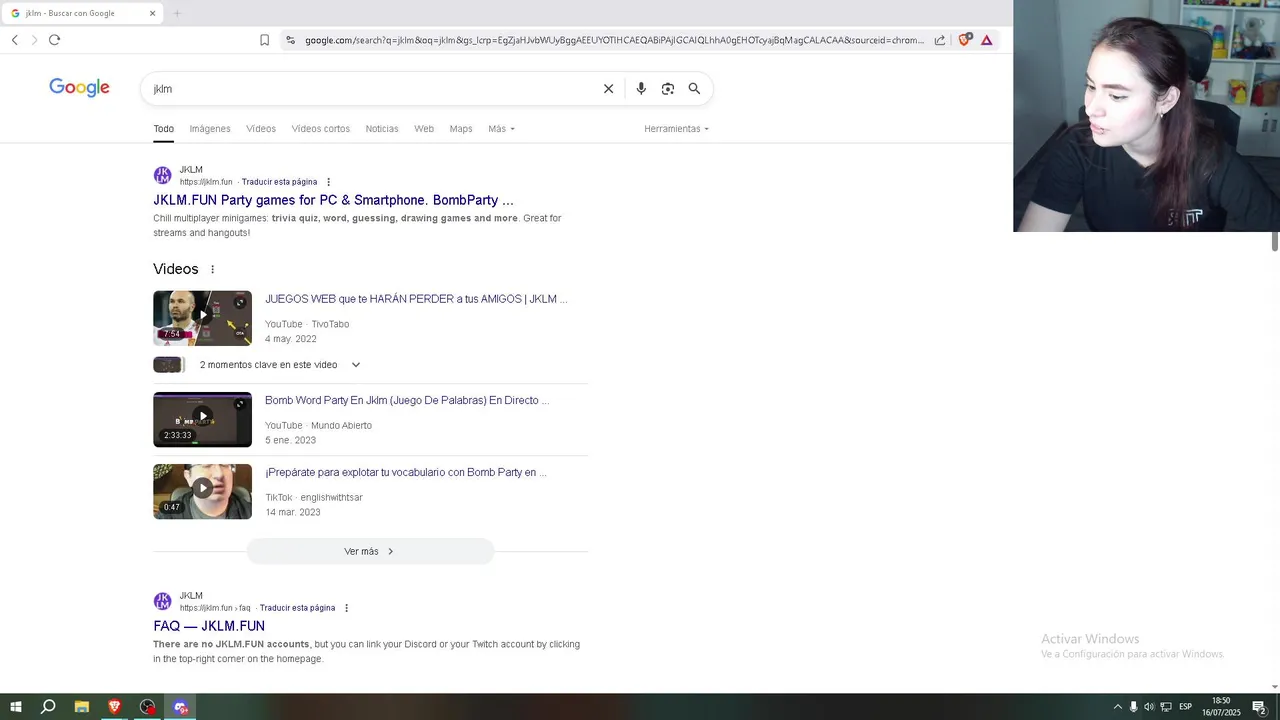The height and width of the screenshot is (720, 1280).
Task: Switch to the Web tab
Action: 424,129
